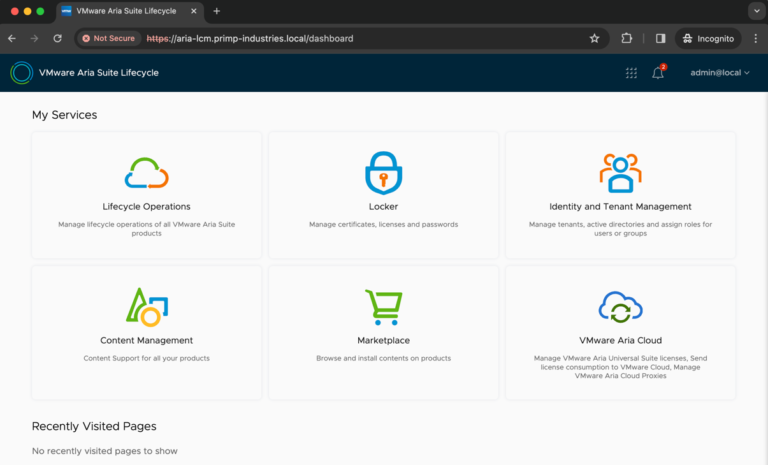Open the Marketplace shopping cart icon
Screen dimensions: 768x465
point(383,307)
